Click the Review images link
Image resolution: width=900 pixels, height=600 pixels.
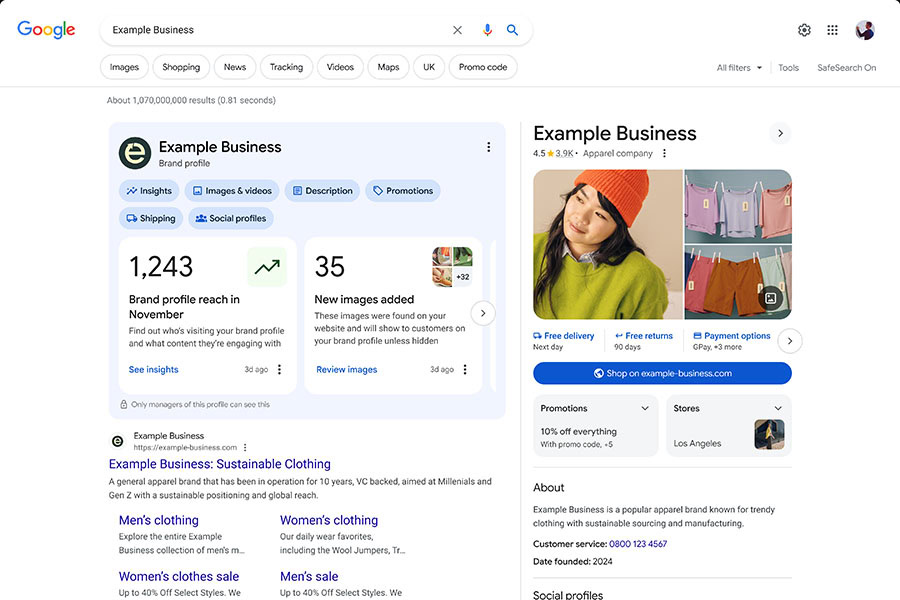346,370
